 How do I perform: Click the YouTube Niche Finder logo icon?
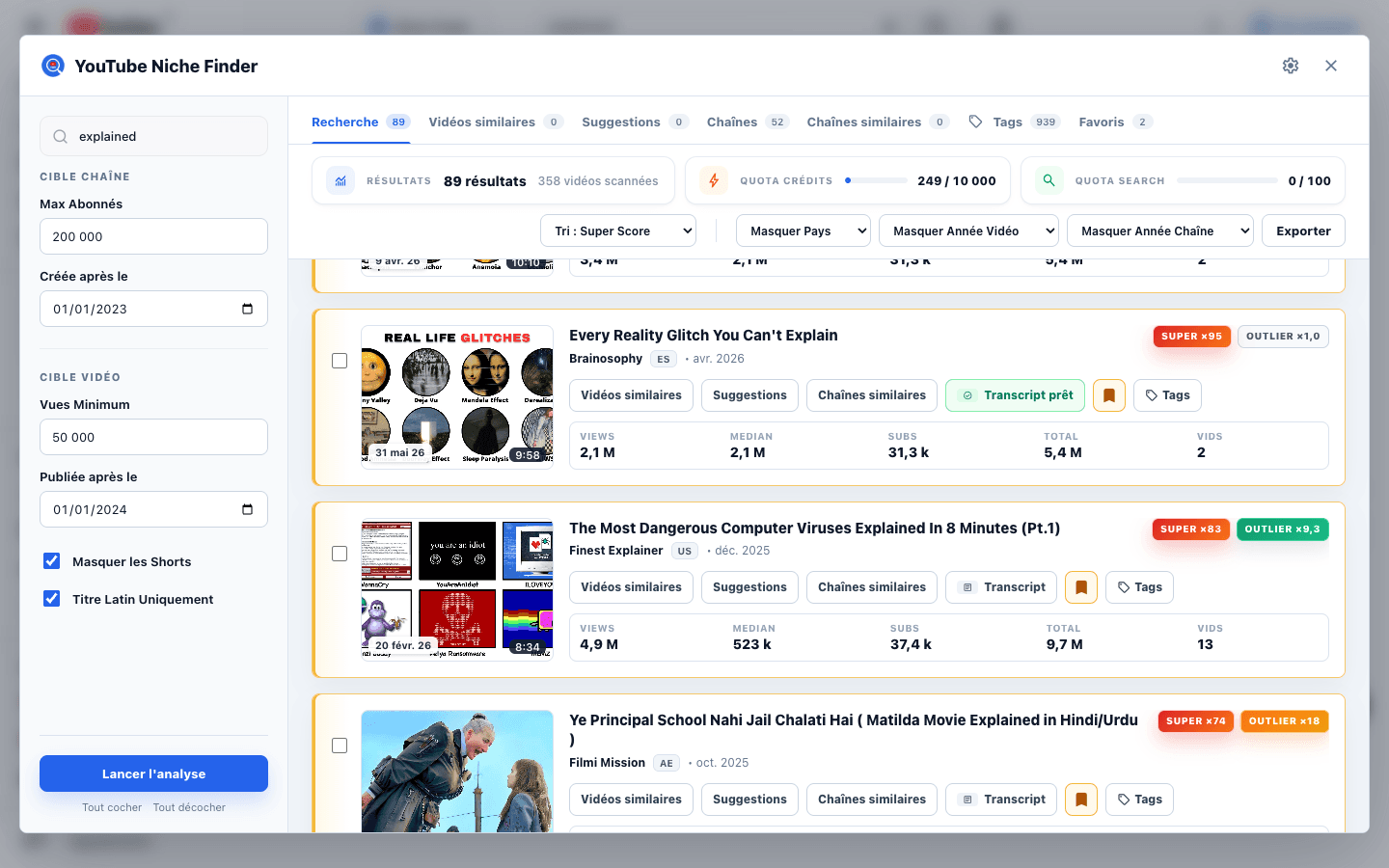pyautogui.click(x=53, y=66)
